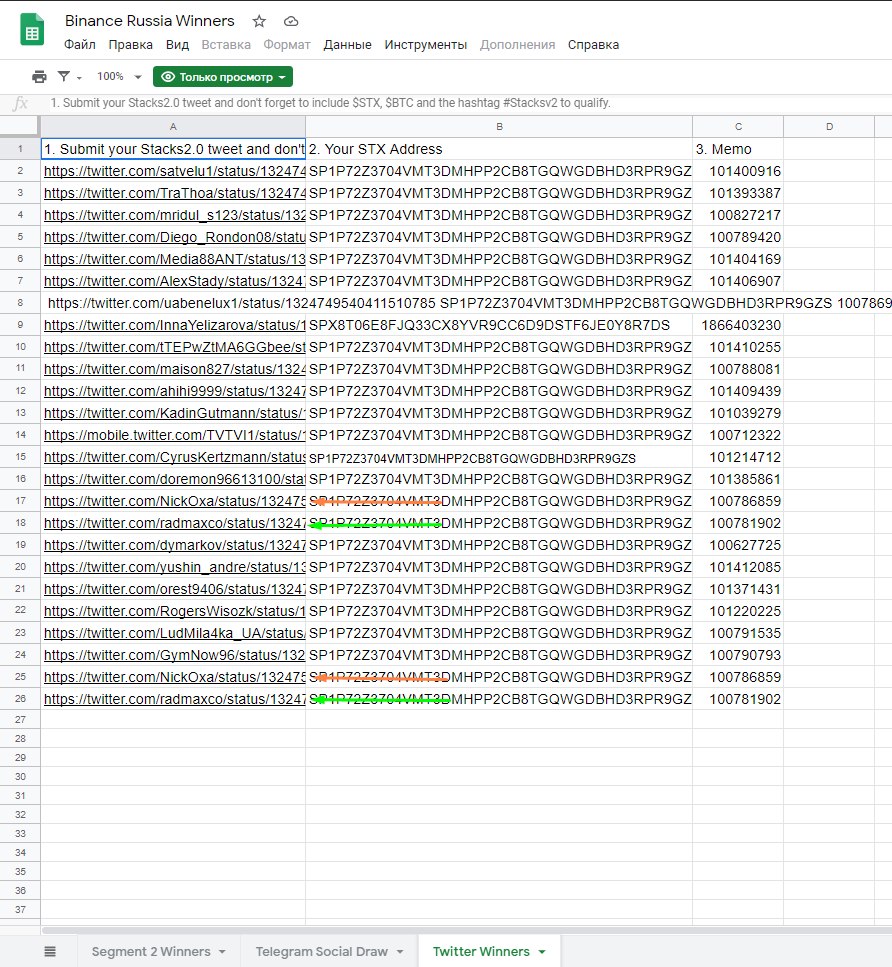Select row 27 header
The width and height of the screenshot is (892, 967).
click(x=20, y=720)
